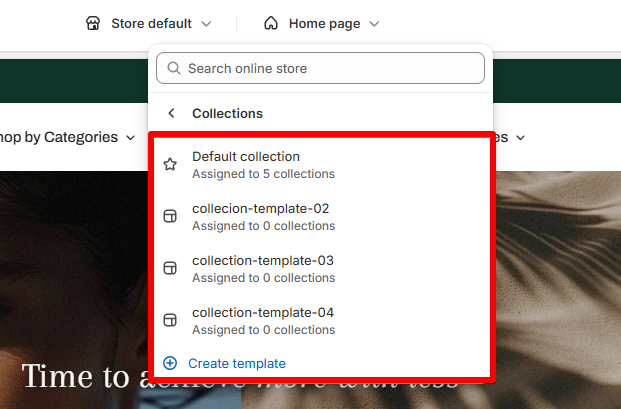The image size is (621, 409).
Task: Open the Home page dropdown chevron
Action: (374, 24)
